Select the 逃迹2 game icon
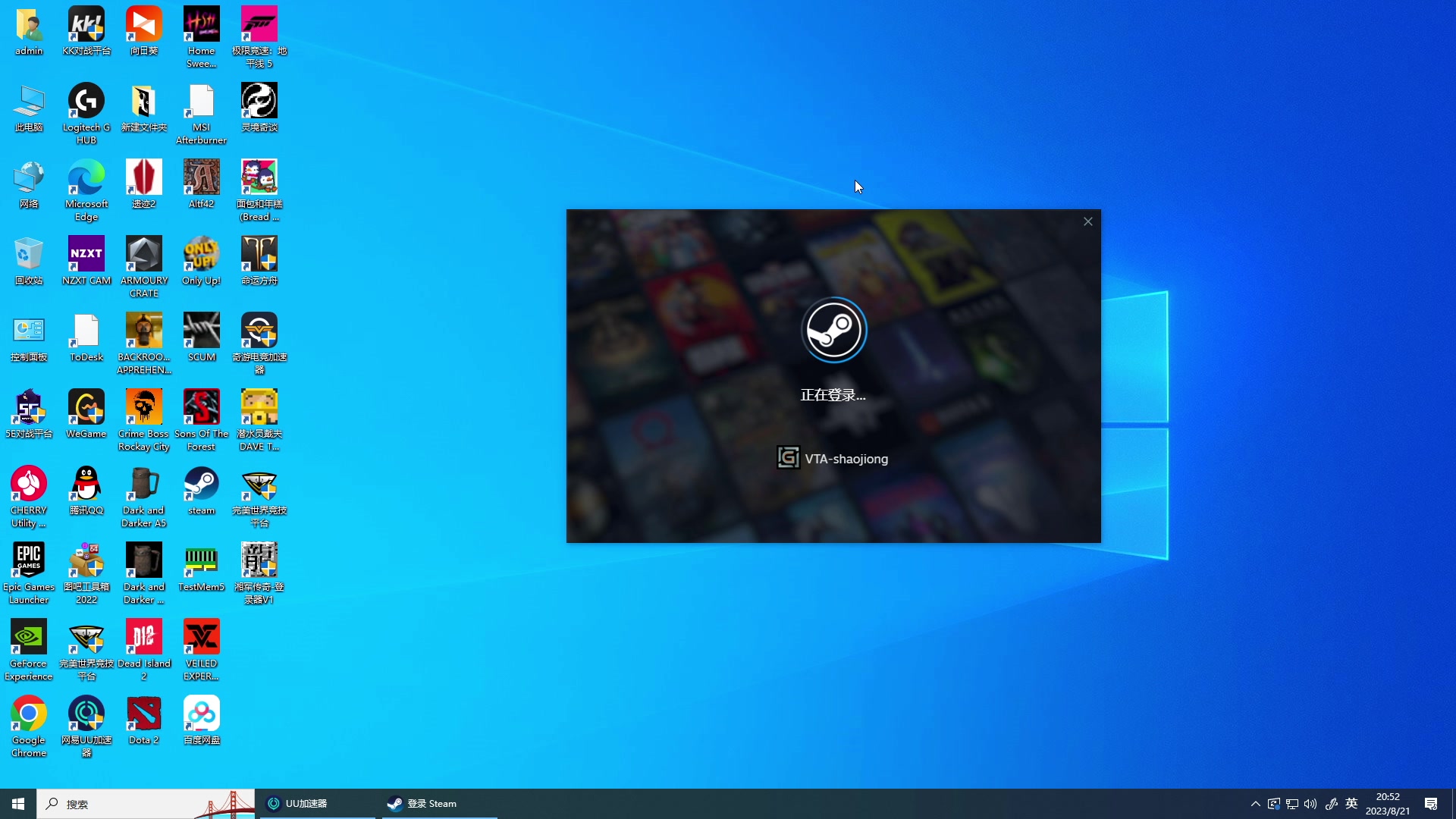Image resolution: width=1456 pixels, height=819 pixels. [x=144, y=184]
